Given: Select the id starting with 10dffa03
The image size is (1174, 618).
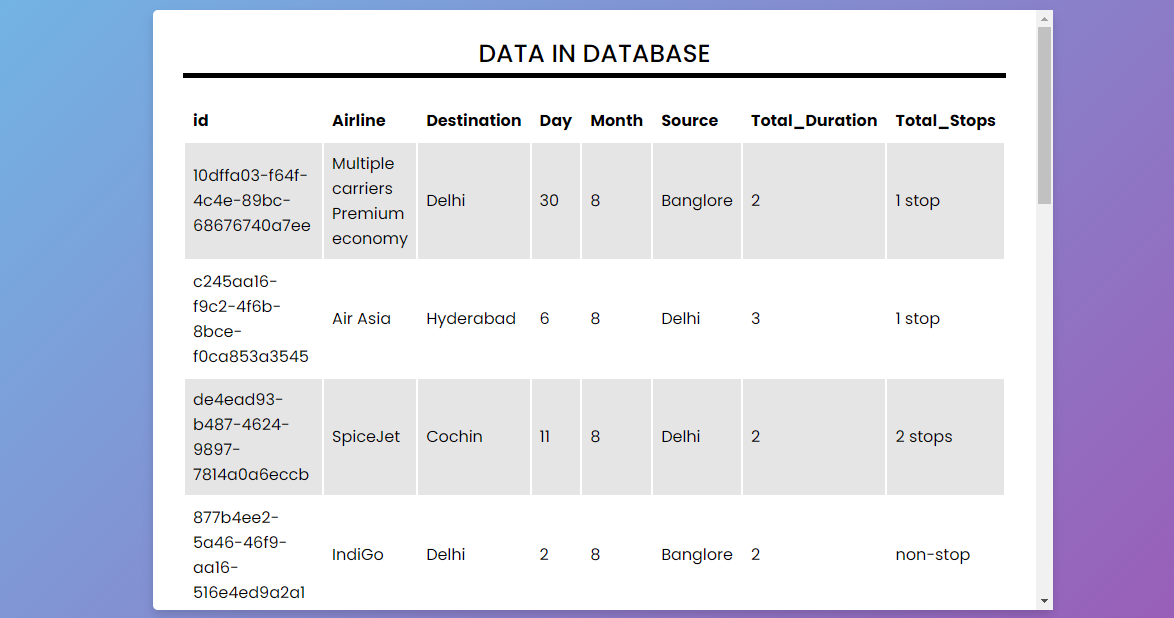Looking at the screenshot, I should coord(253,200).
